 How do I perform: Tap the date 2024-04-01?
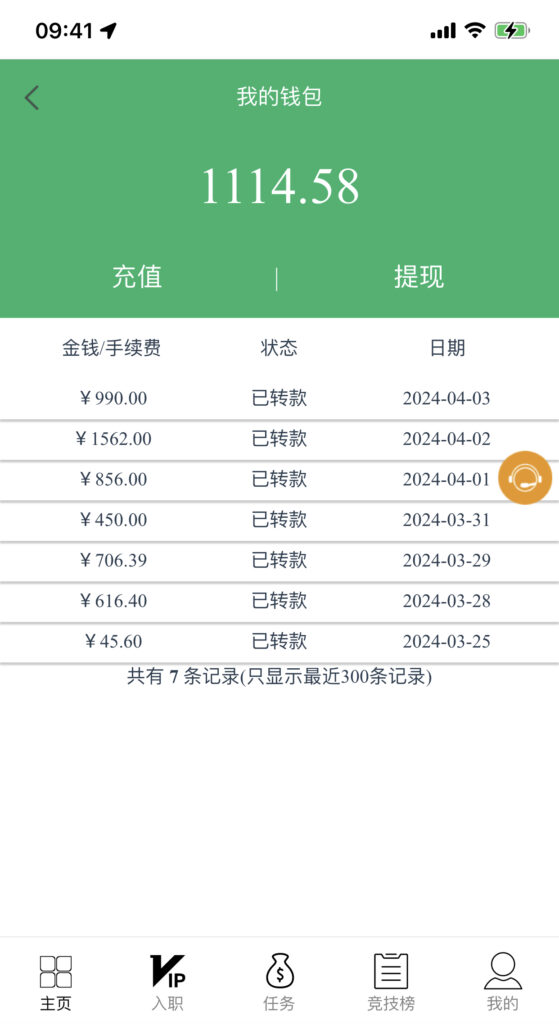point(447,479)
